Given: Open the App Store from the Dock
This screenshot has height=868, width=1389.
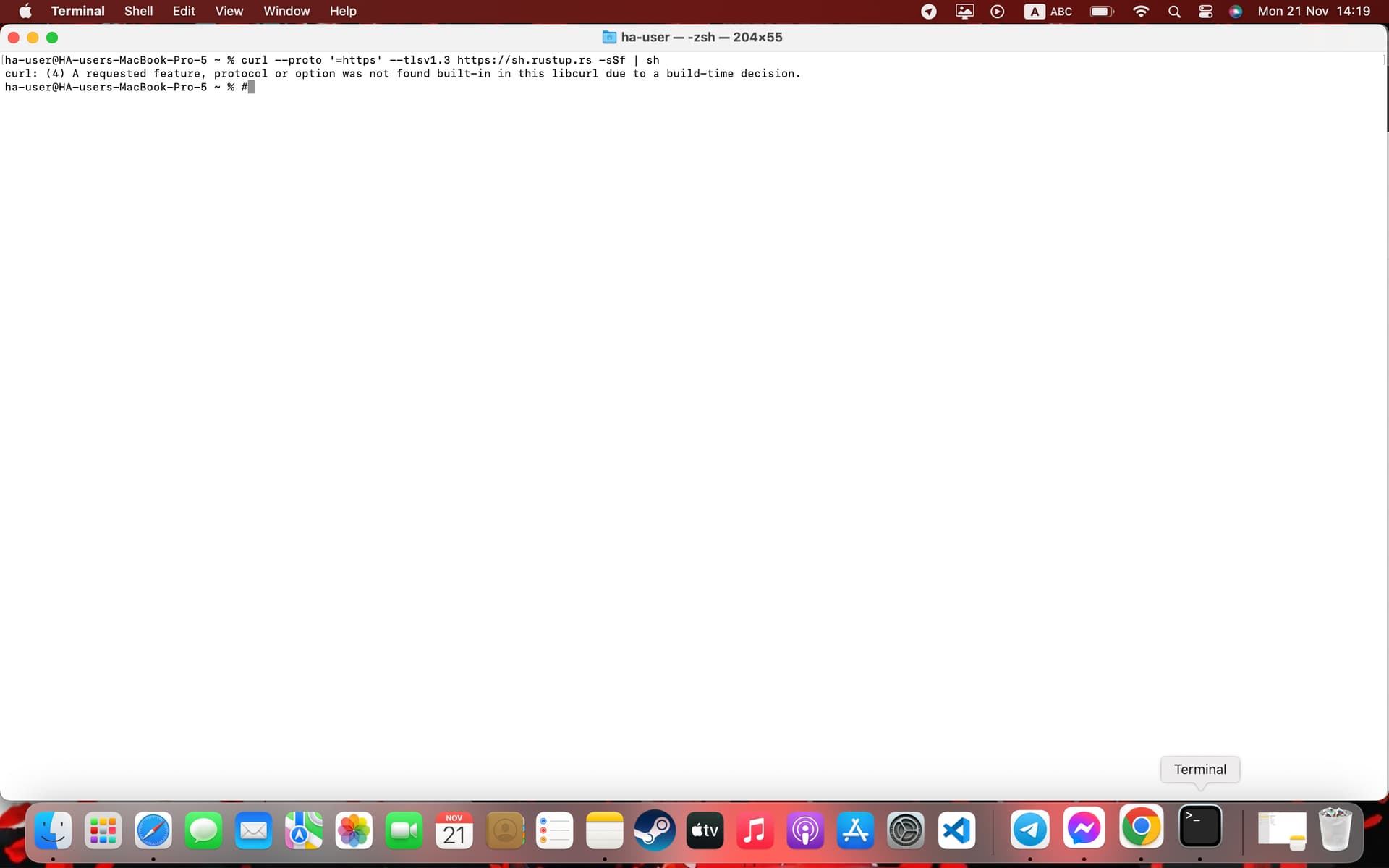Looking at the screenshot, I should 855,830.
